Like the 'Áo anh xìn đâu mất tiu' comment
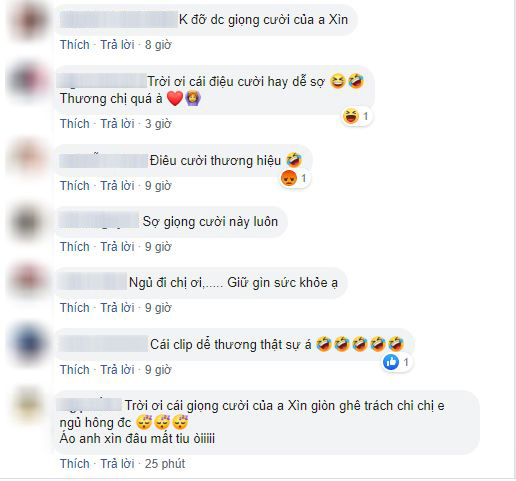 [x=75, y=464]
